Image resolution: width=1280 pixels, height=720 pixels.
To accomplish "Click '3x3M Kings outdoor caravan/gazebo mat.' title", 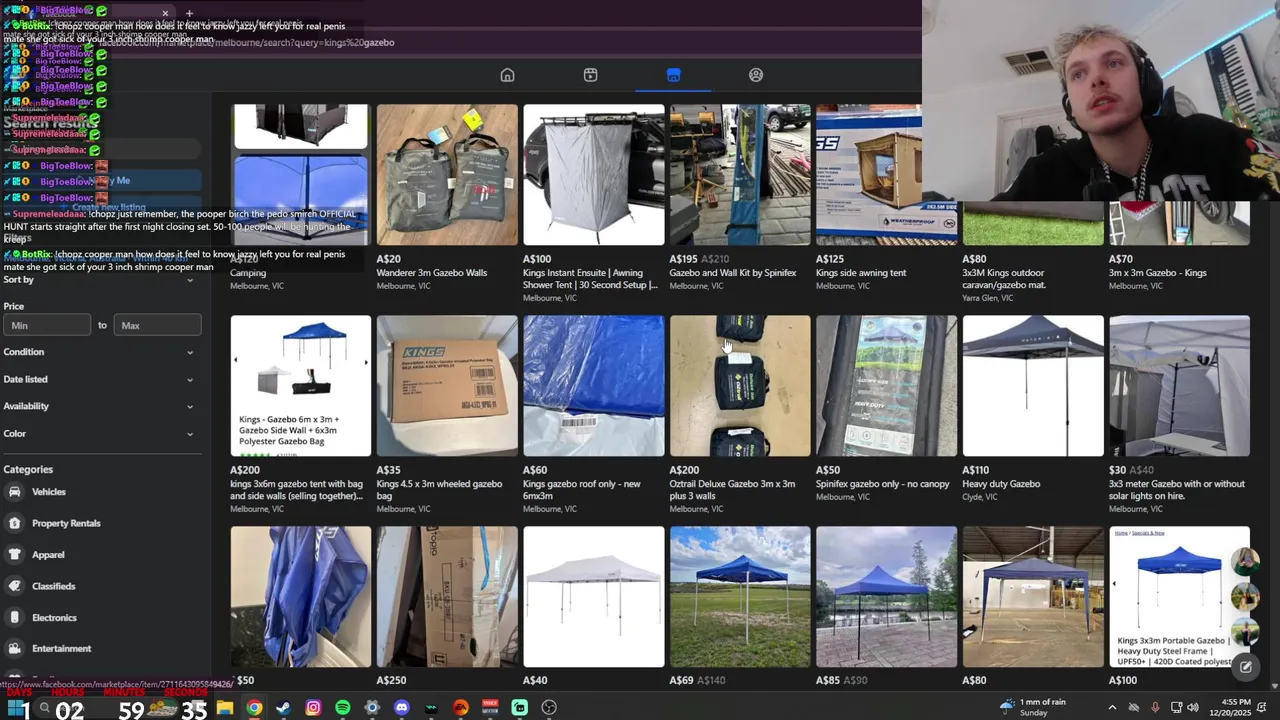I will pyautogui.click(x=1004, y=278).
